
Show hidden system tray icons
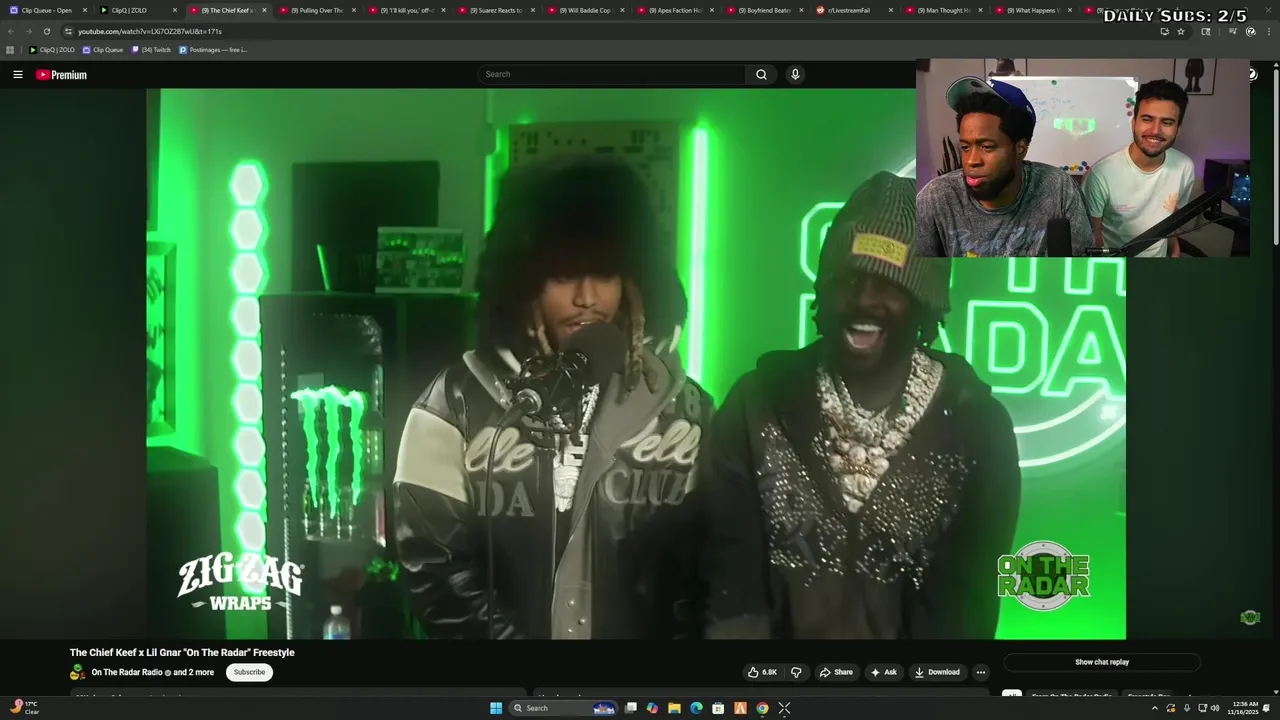[x=1155, y=708]
